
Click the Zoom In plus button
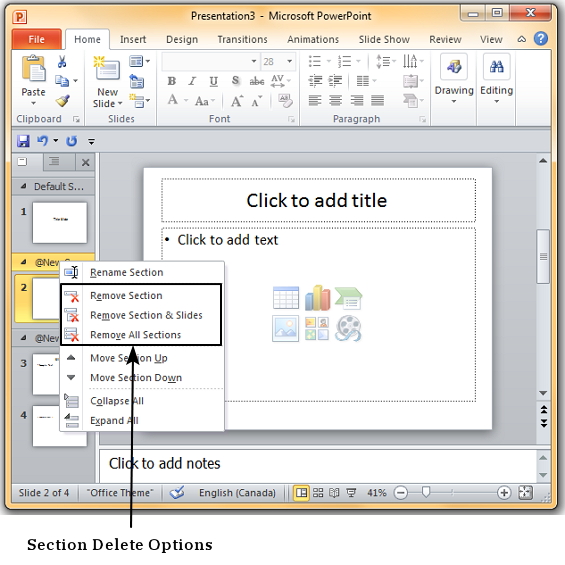[504, 493]
